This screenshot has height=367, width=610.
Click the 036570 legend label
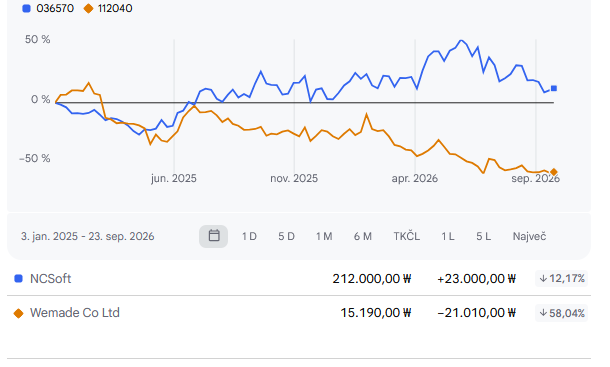point(55,9)
